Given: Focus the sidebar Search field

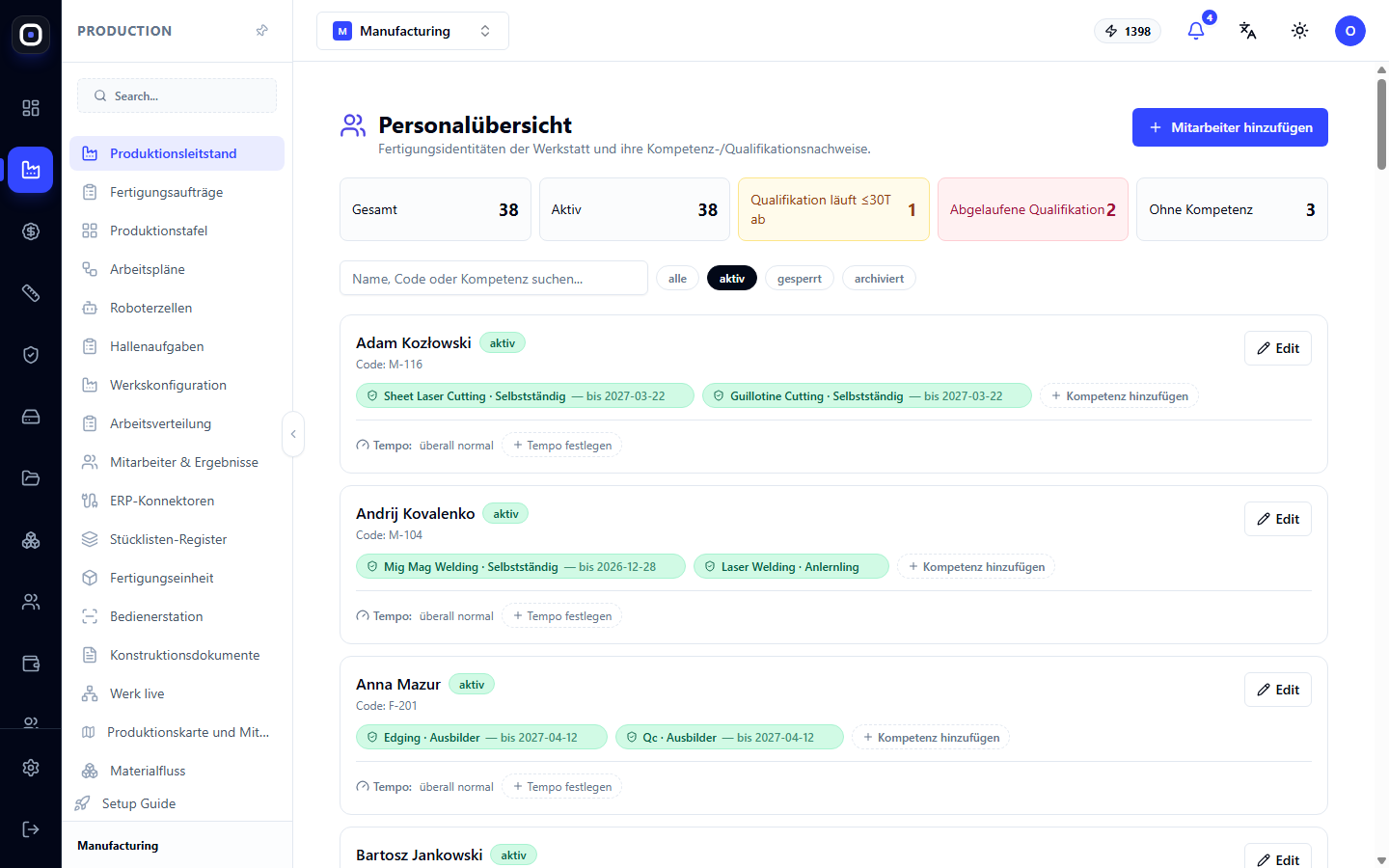Looking at the screenshot, I should [177, 95].
